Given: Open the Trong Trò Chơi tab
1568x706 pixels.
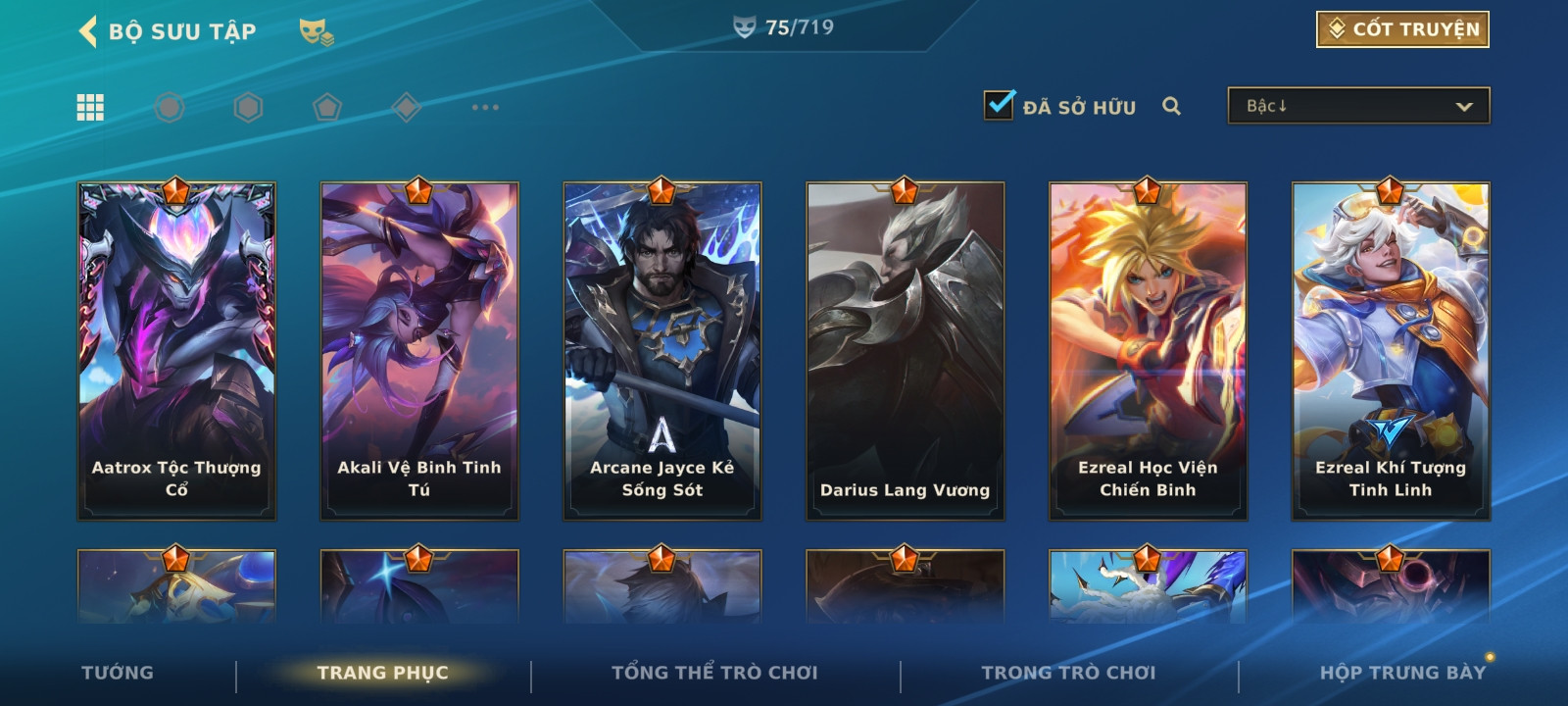Looking at the screenshot, I should click(1068, 673).
